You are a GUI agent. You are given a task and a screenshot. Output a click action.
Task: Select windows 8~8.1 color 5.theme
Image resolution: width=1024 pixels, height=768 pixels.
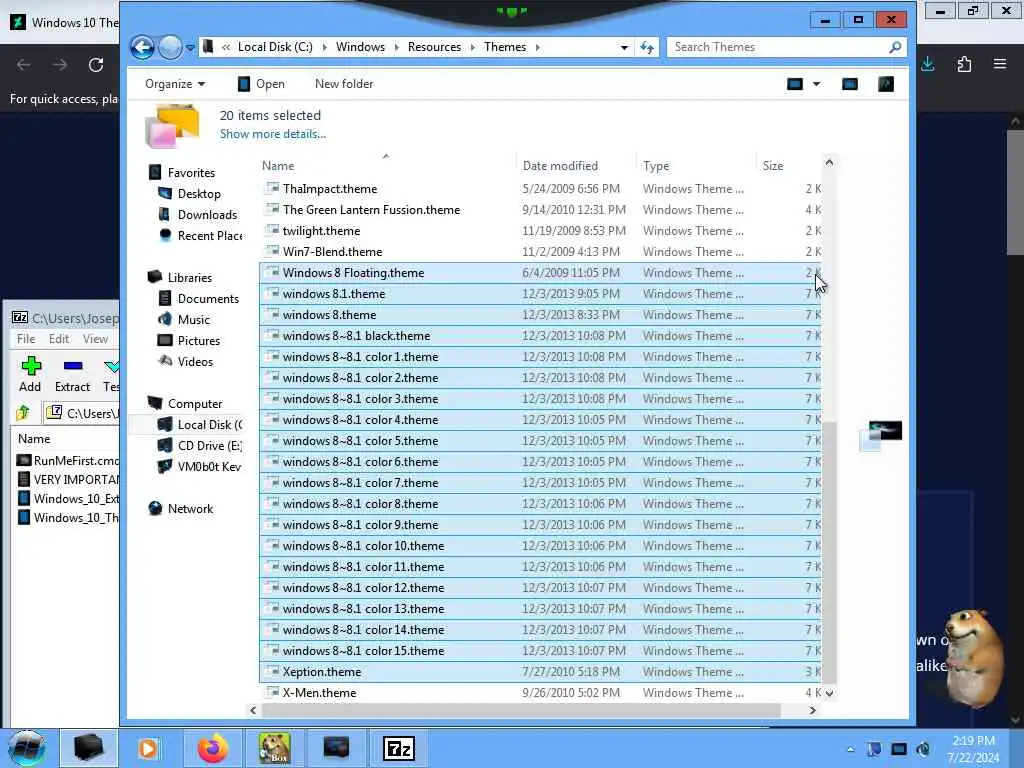coord(539,441)
